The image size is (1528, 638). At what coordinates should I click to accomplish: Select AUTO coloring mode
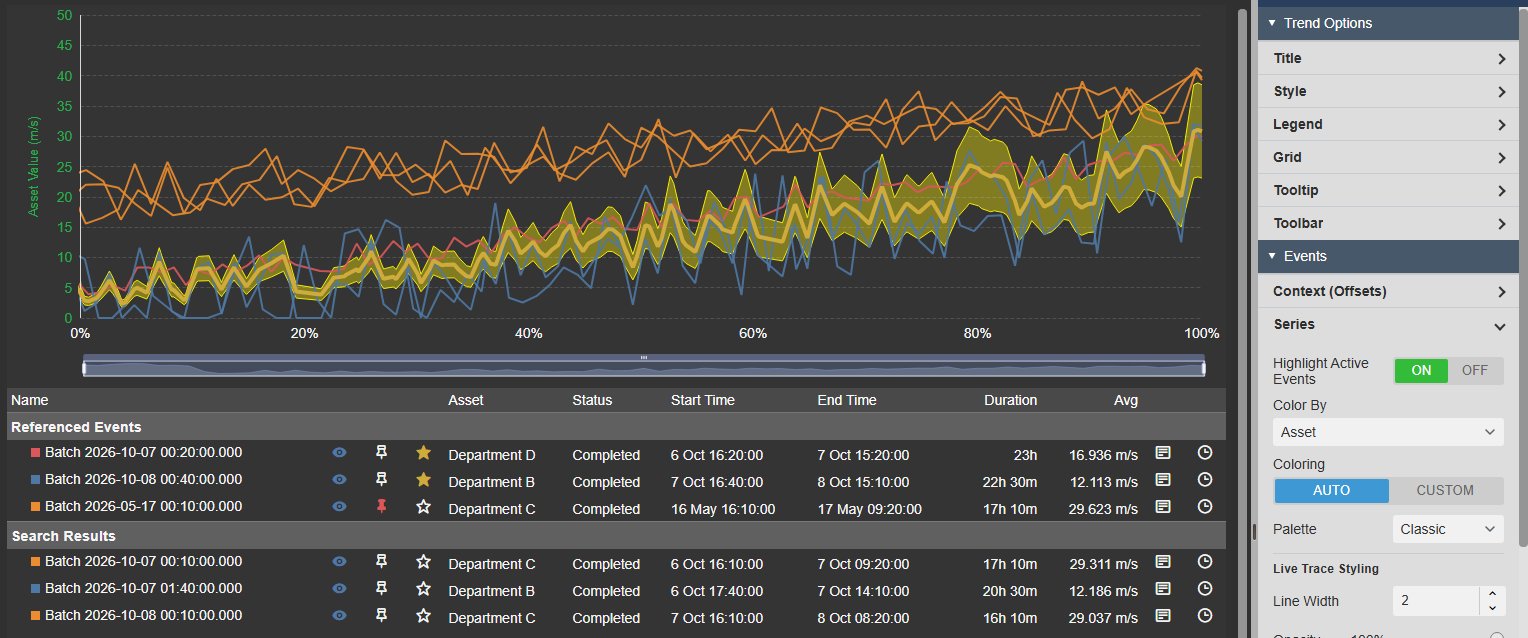point(1331,490)
